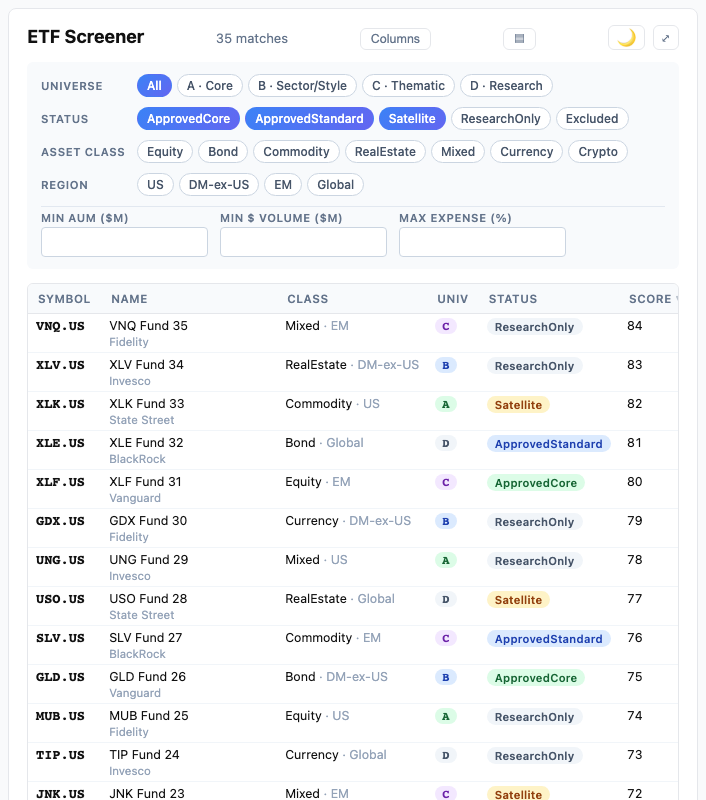Click the C universe badge on VNQ row
The image size is (706, 800).
[446, 326]
